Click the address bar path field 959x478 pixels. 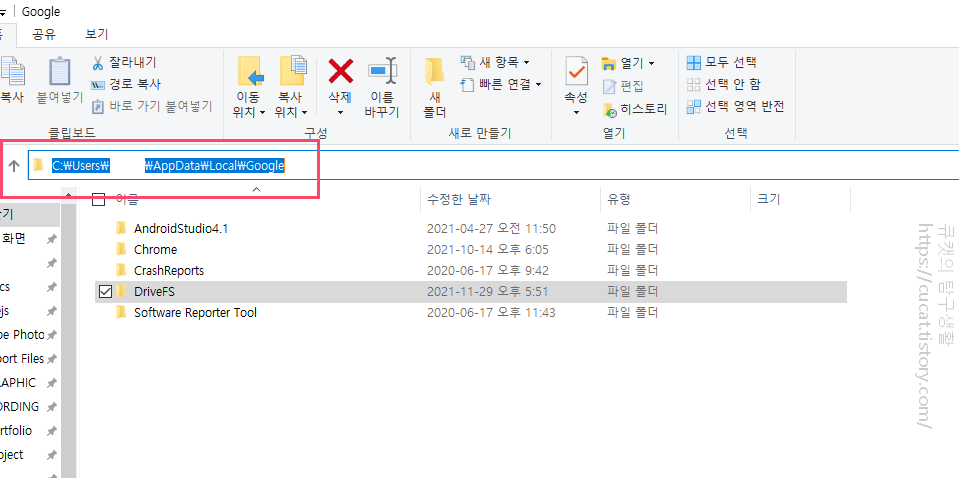click(493, 166)
